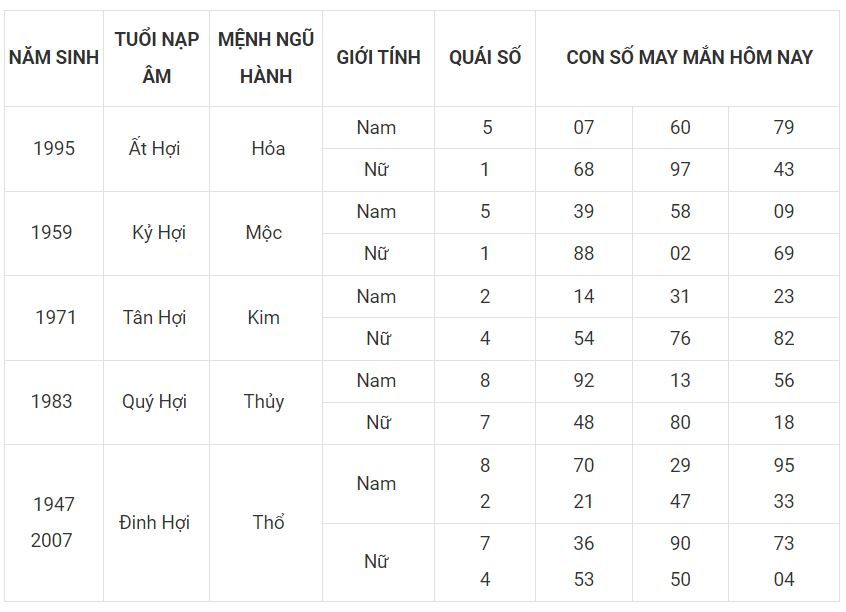This screenshot has height=612, width=846.
Task: Click the 1959 birth year cell
Action: click(52, 233)
